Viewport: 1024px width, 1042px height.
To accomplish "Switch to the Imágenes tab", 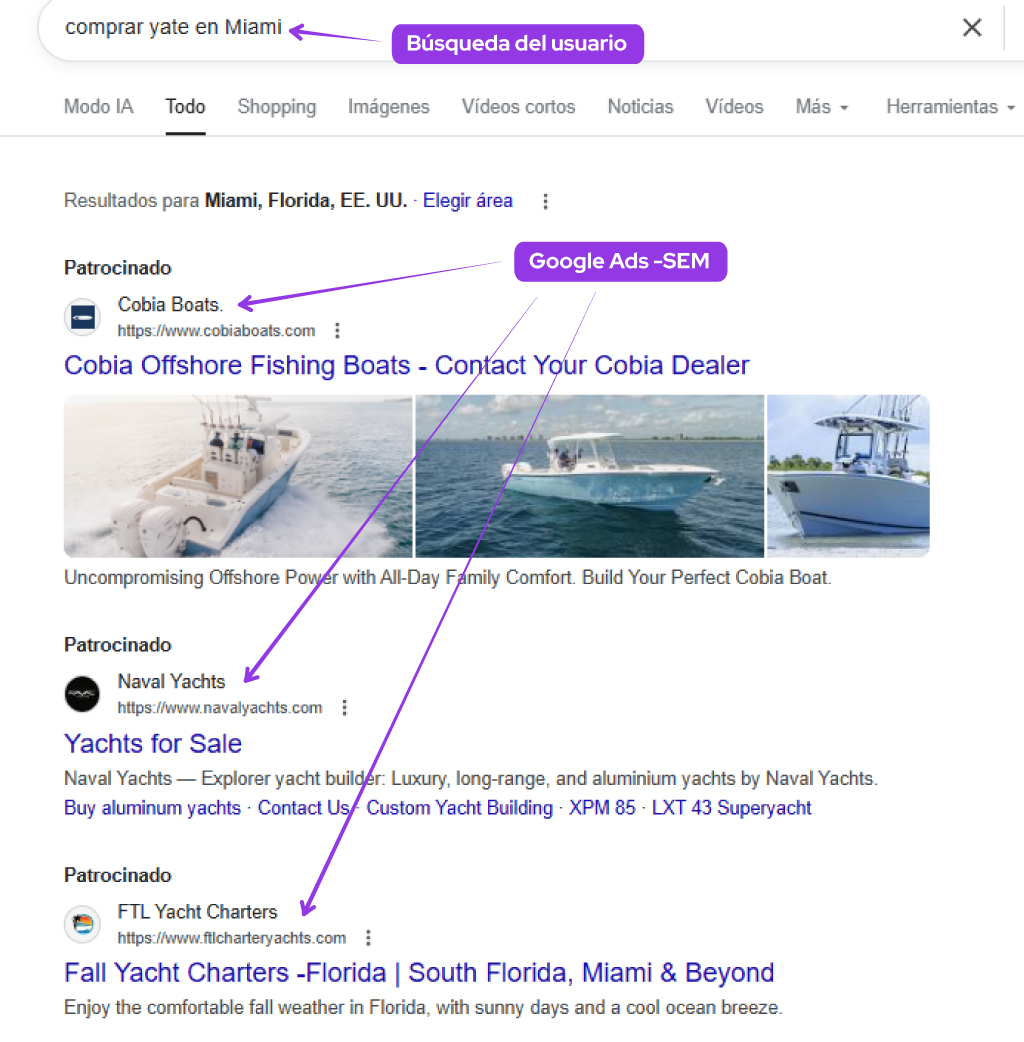I will 388,107.
